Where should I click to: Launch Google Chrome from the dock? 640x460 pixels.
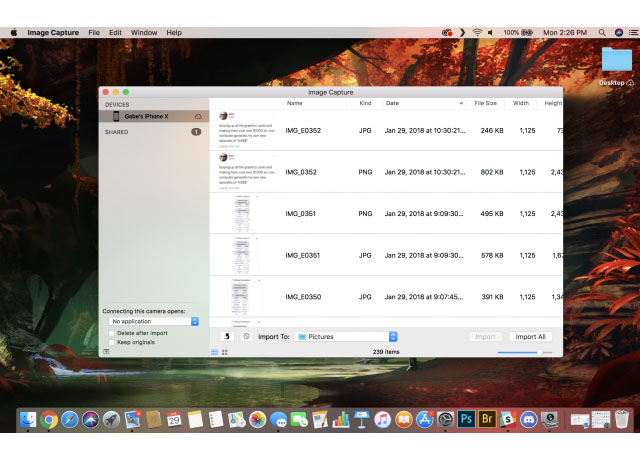49,420
